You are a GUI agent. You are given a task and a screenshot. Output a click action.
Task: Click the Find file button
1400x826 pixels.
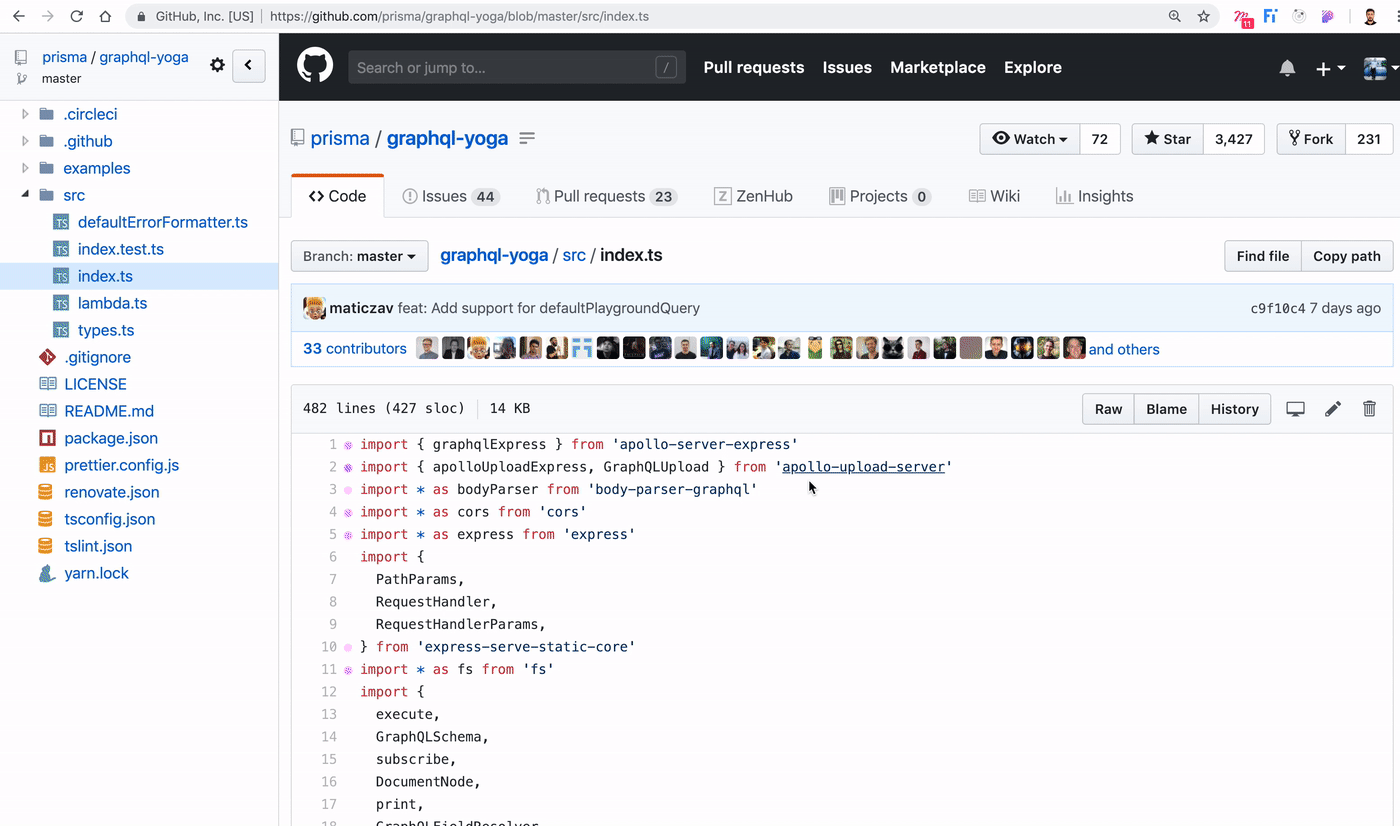click(x=1262, y=256)
